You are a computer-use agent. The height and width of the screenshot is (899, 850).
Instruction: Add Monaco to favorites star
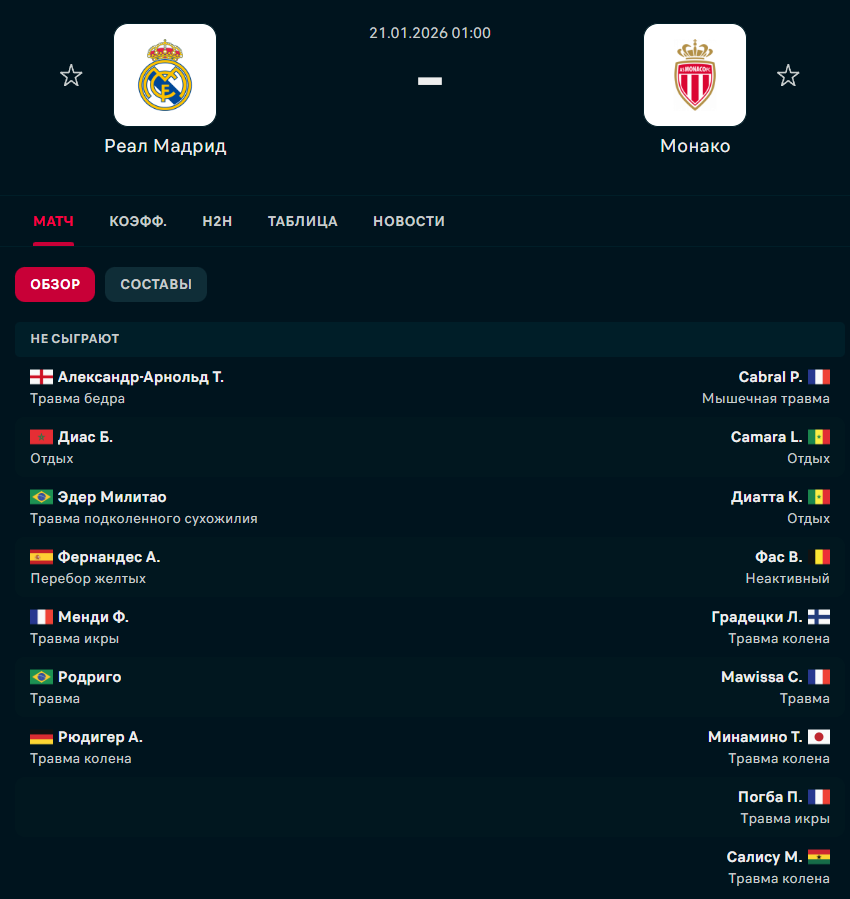pos(788,76)
